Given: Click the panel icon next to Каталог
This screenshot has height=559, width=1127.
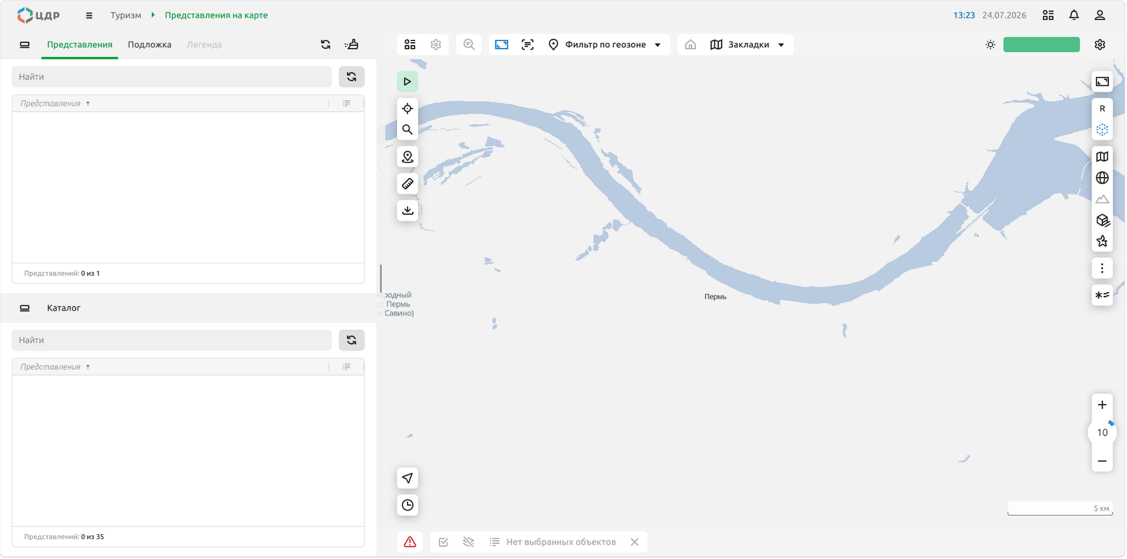Looking at the screenshot, I should coord(24,308).
